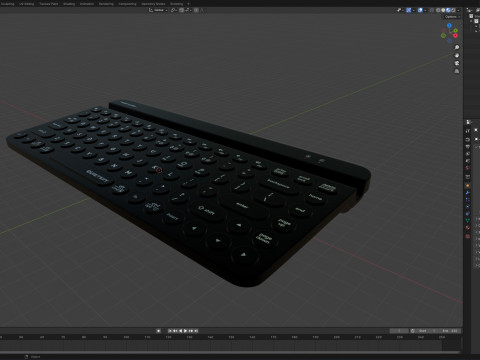Open the Properties editor type menu
The height and width of the screenshot is (360, 480).
click(469, 122)
